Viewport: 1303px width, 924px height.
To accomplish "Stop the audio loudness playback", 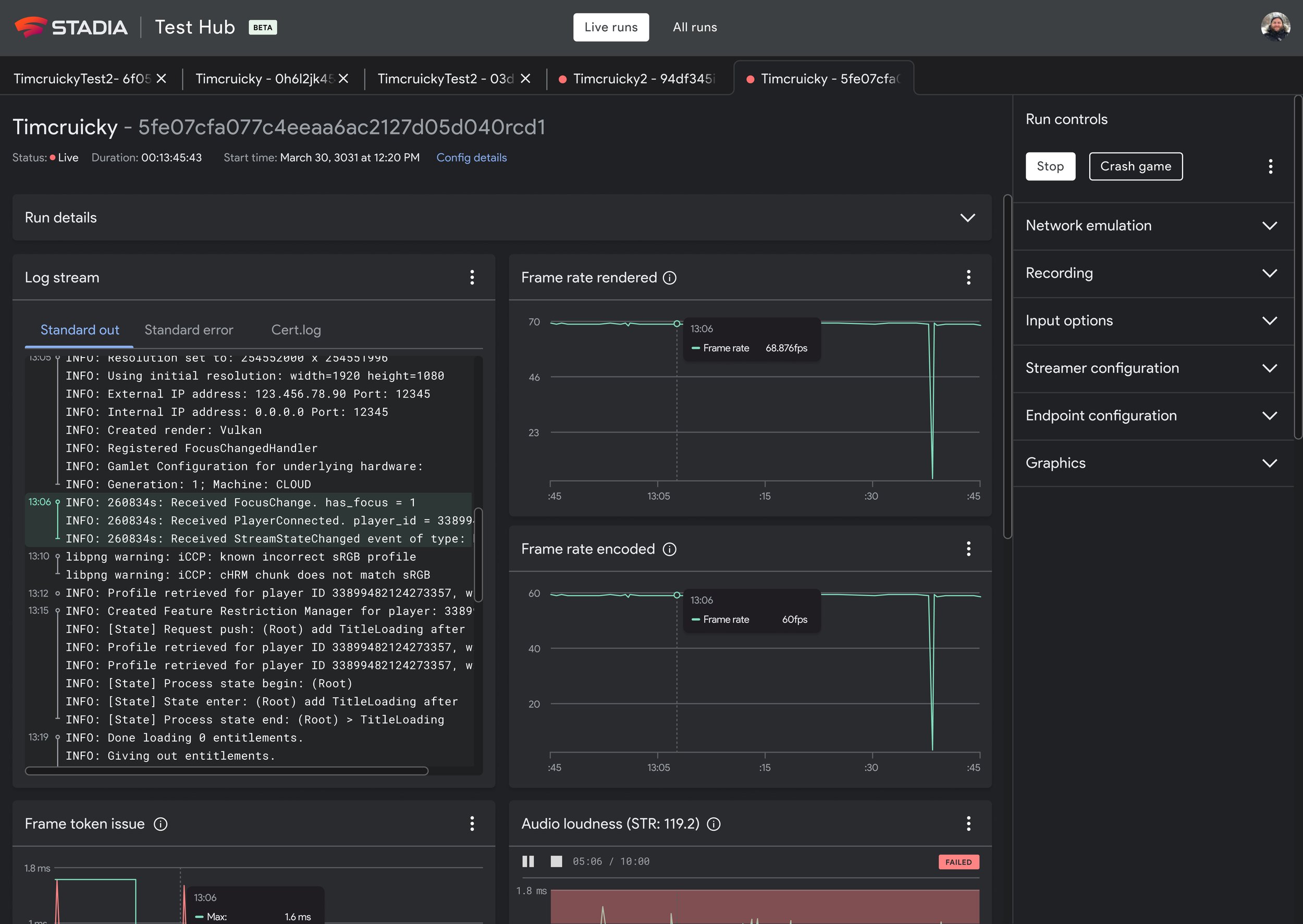I will 556,861.
